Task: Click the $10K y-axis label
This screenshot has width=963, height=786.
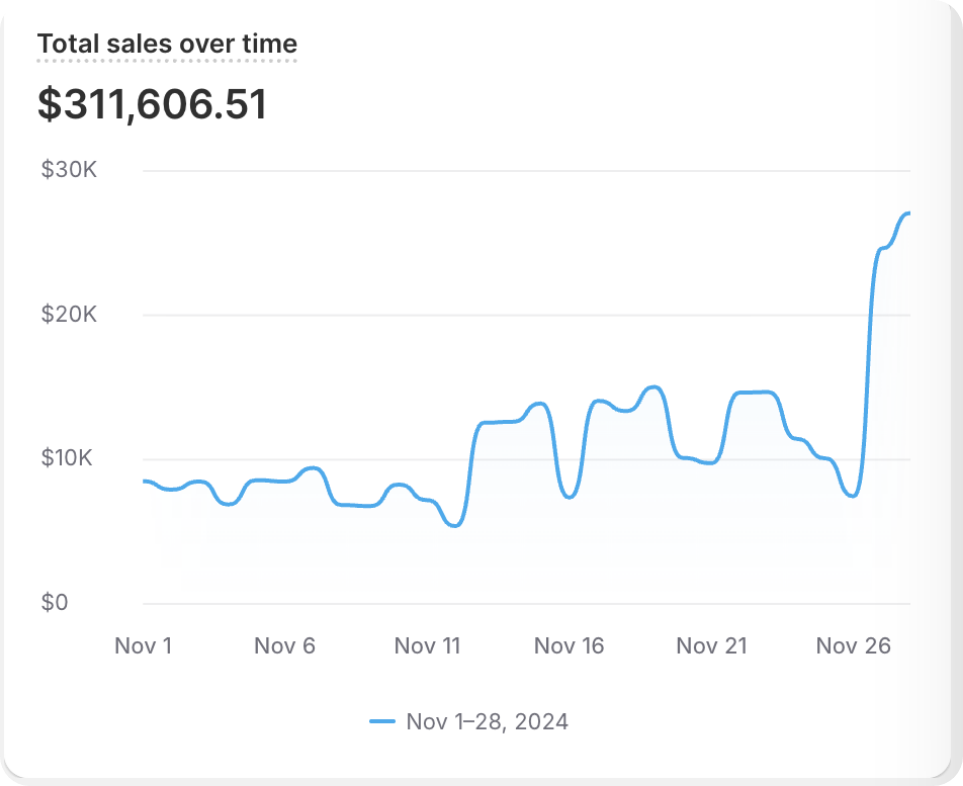Action: tap(68, 459)
